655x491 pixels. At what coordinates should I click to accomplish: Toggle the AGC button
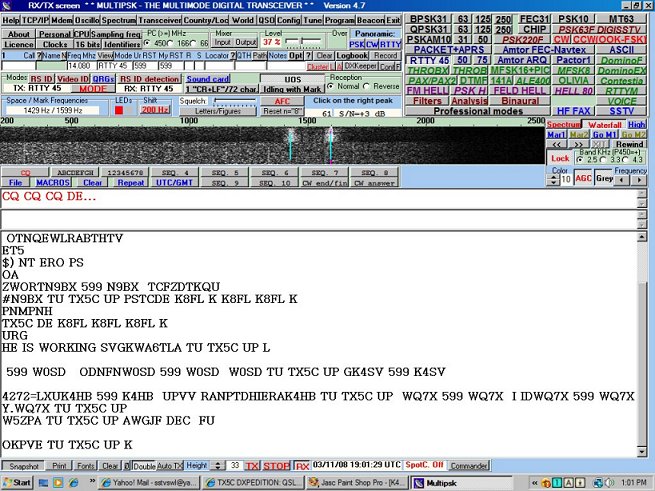coord(583,178)
